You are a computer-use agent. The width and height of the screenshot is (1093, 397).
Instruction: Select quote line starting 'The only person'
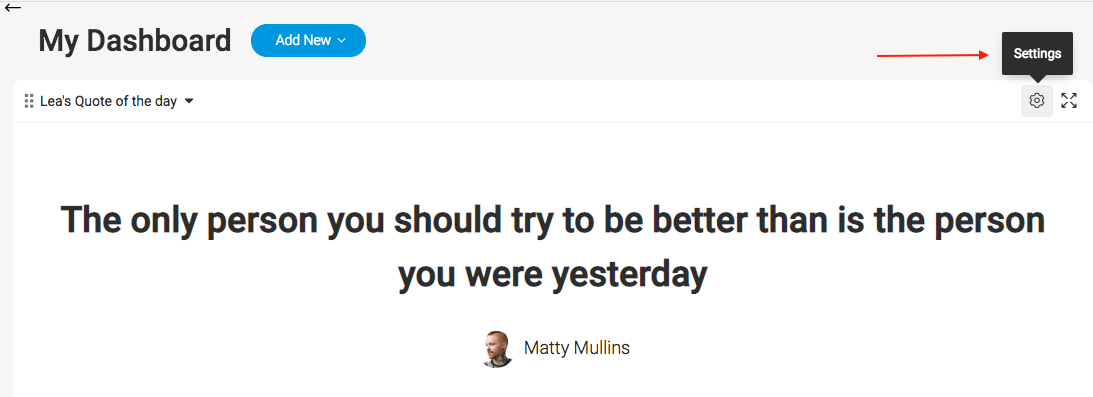[x=553, y=219]
